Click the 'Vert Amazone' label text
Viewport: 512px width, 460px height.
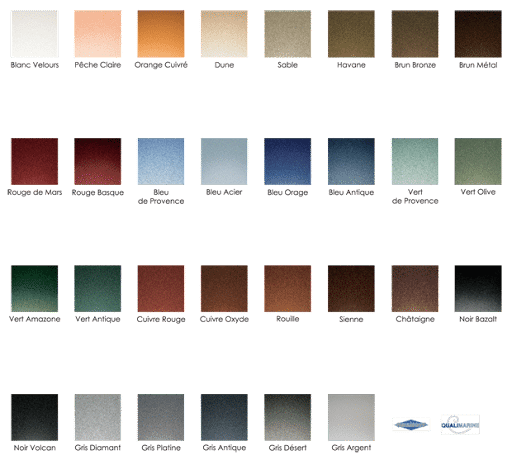coord(35,319)
